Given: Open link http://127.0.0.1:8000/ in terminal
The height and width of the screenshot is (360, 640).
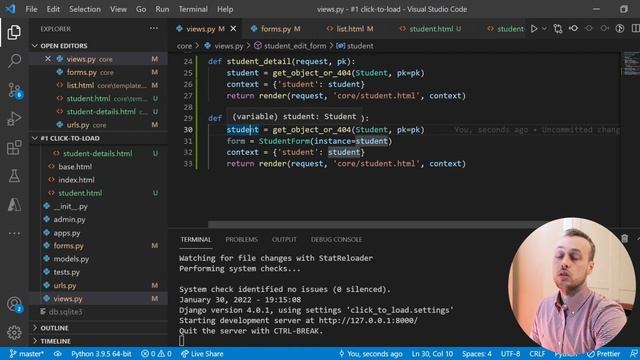Looking at the screenshot, I should pos(368,320).
